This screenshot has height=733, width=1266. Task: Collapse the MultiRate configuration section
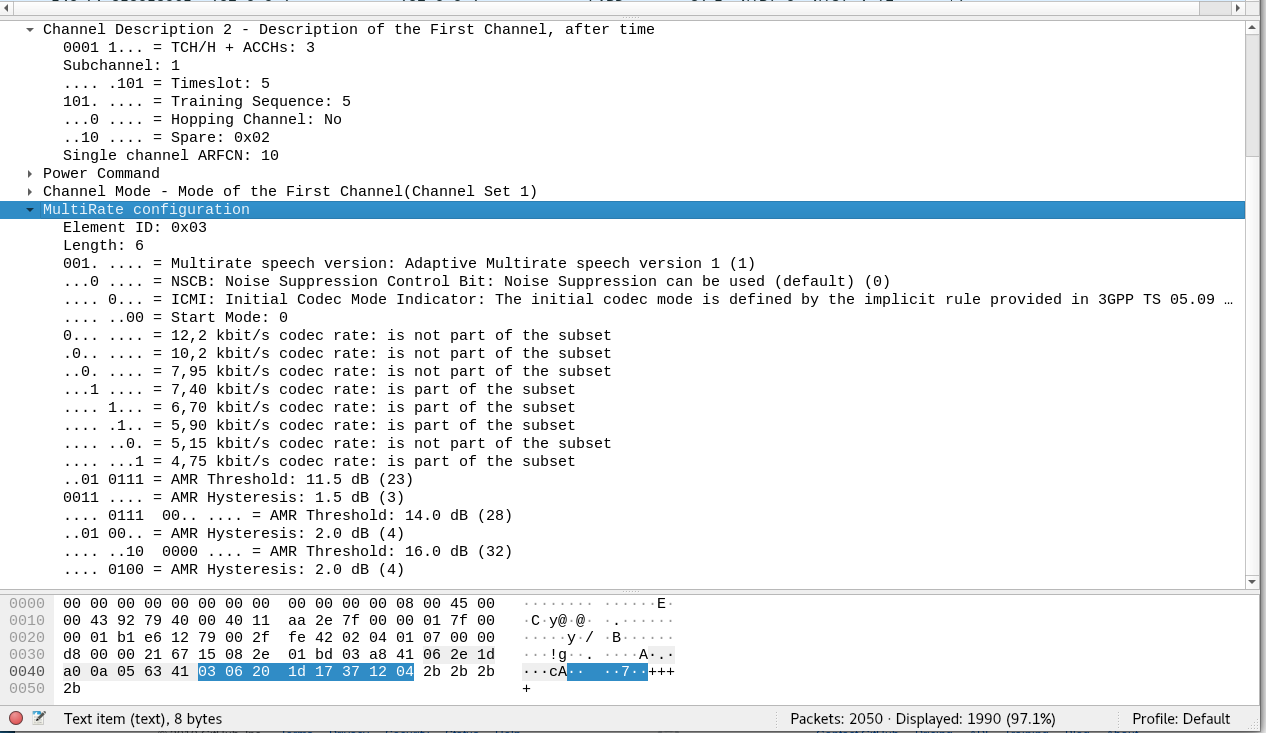pyautogui.click(x=30, y=209)
